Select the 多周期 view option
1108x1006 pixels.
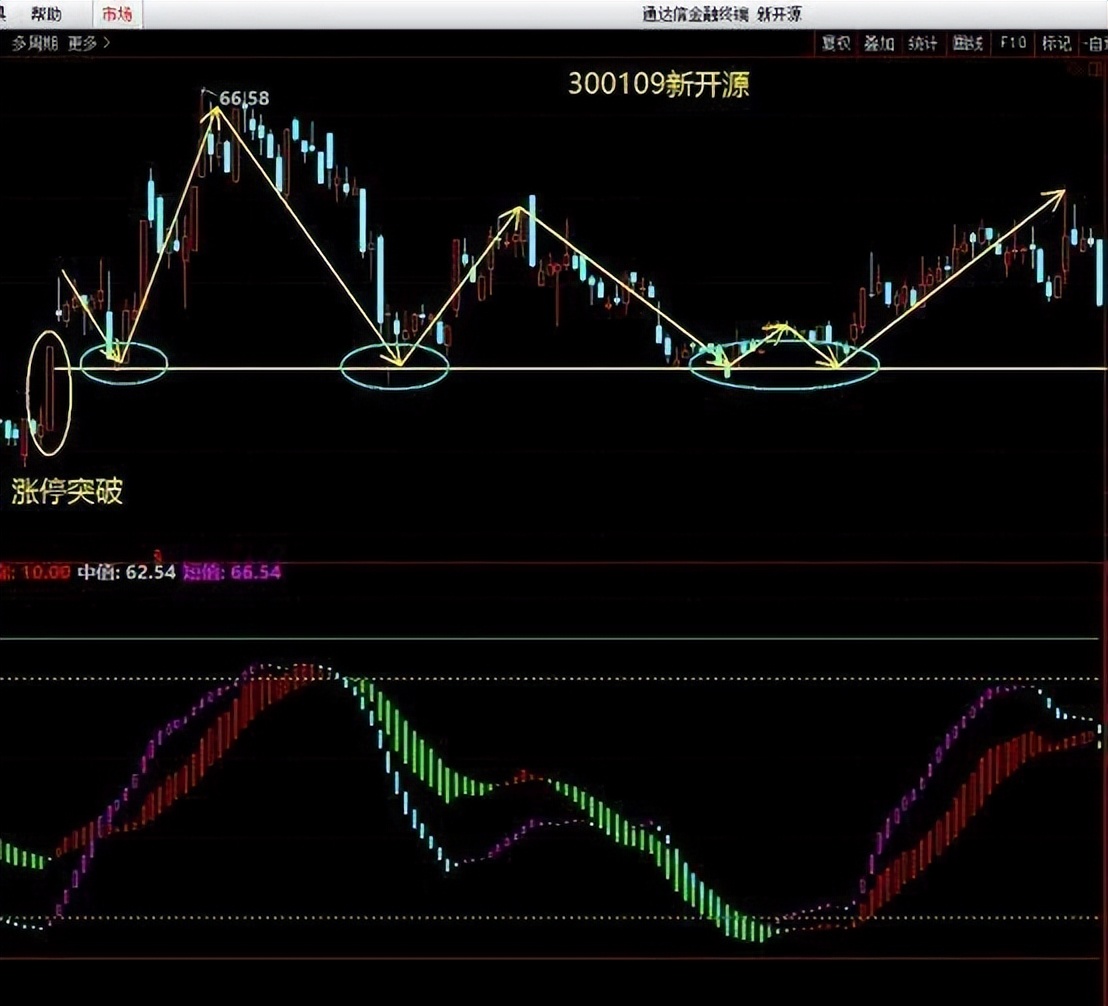point(34,43)
